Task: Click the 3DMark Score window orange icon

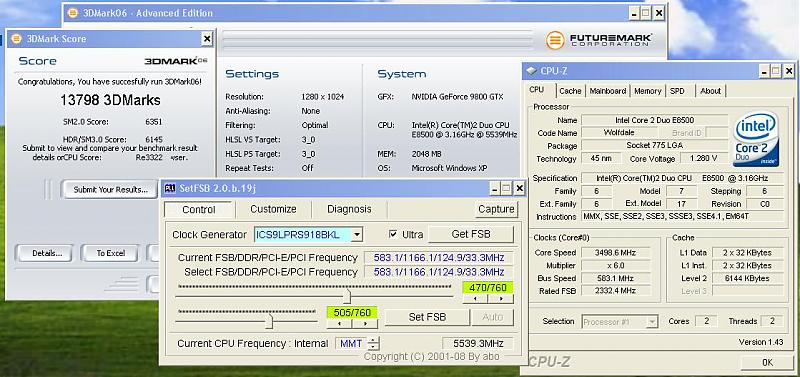Action: pos(17,39)
